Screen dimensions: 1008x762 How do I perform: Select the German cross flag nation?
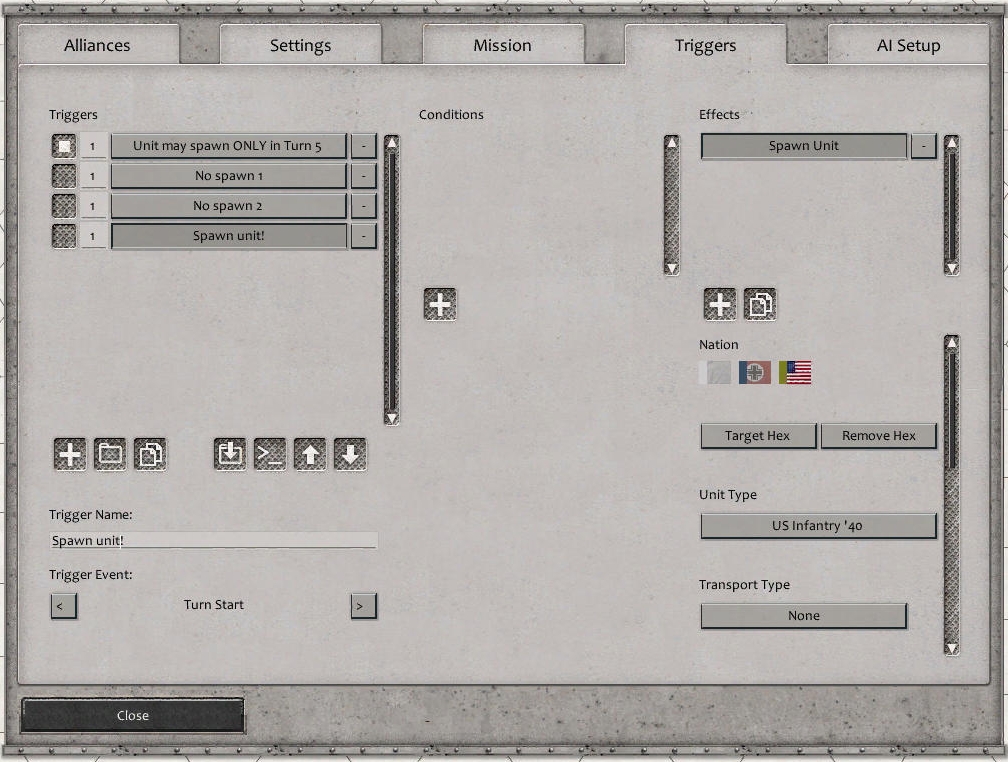pos(755,372)
